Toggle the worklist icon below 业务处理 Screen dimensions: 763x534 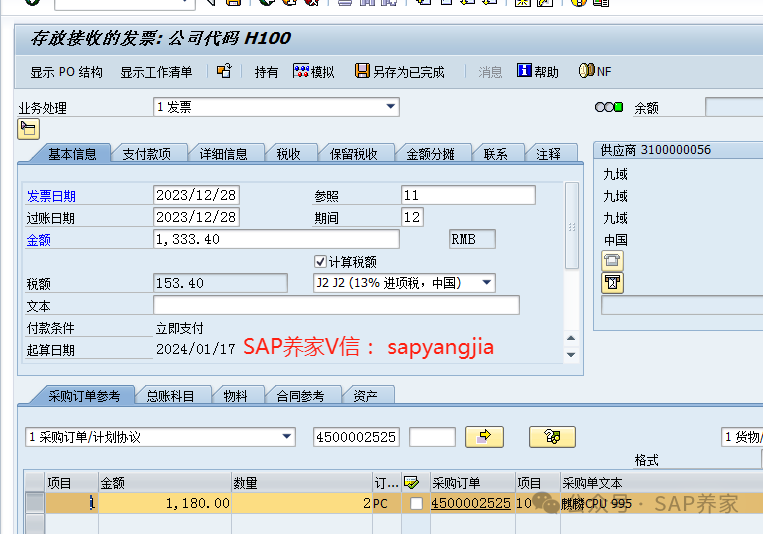pyautogui.click(x=28, y=129)
